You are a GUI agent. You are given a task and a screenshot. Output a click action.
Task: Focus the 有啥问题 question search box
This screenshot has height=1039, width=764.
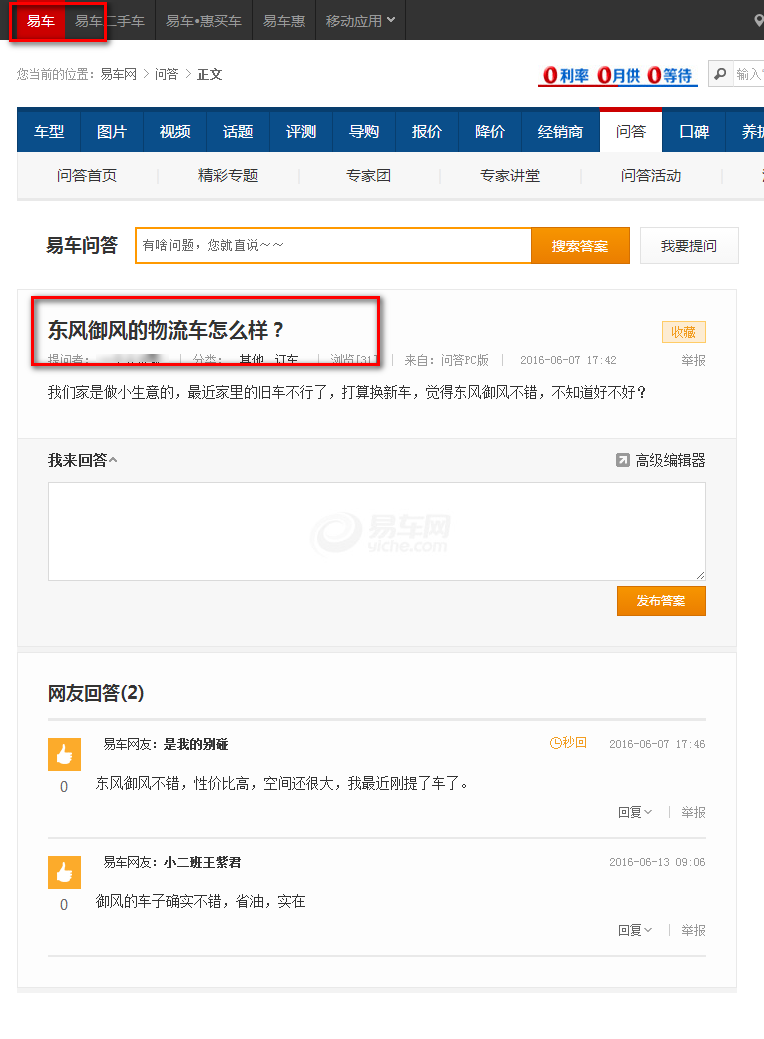[x=334, y=246]
